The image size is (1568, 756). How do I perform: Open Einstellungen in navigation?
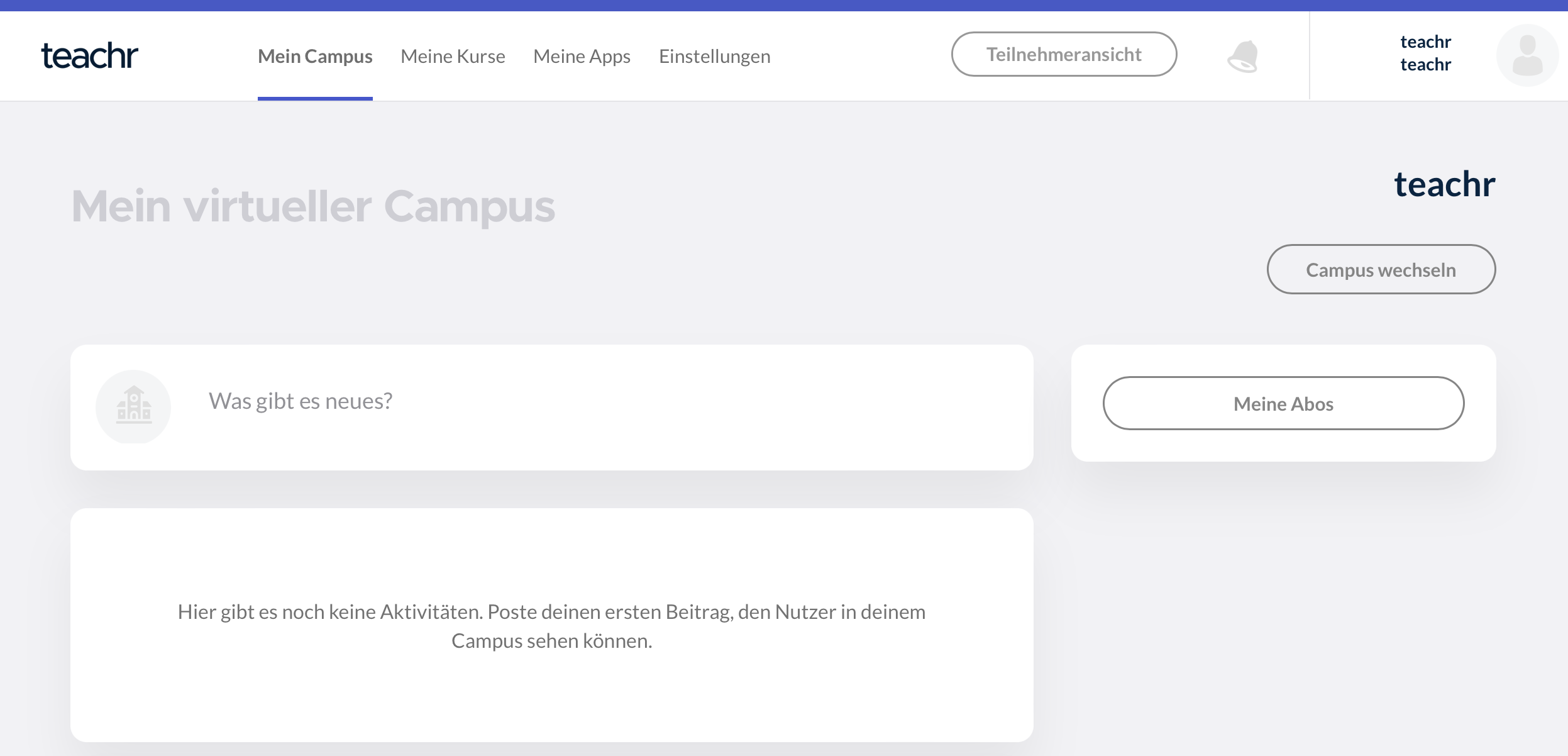pos(714,57)
